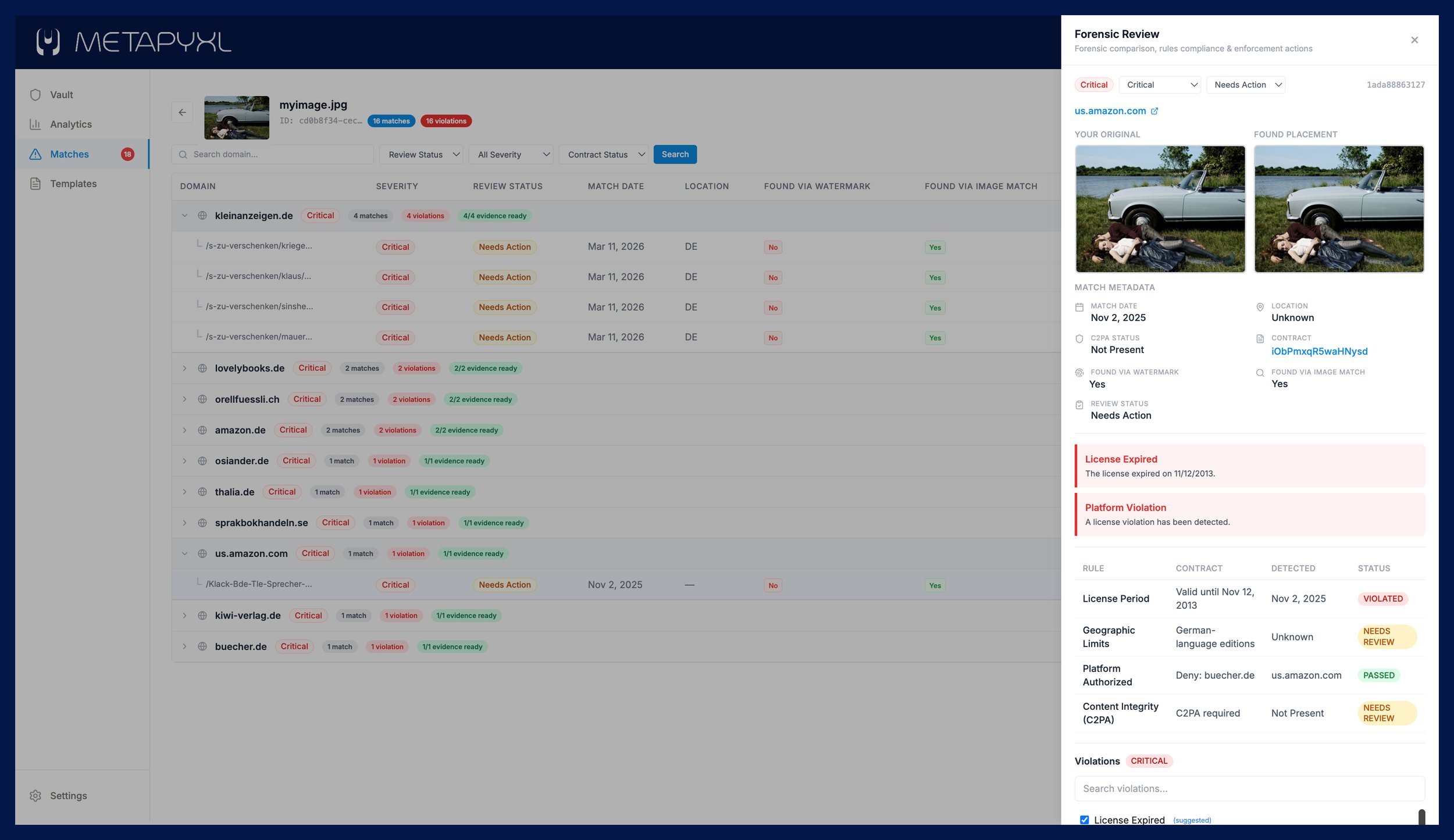Click the Severity column header
This screenshot has height=840, width=1454.
coord(397,186)
